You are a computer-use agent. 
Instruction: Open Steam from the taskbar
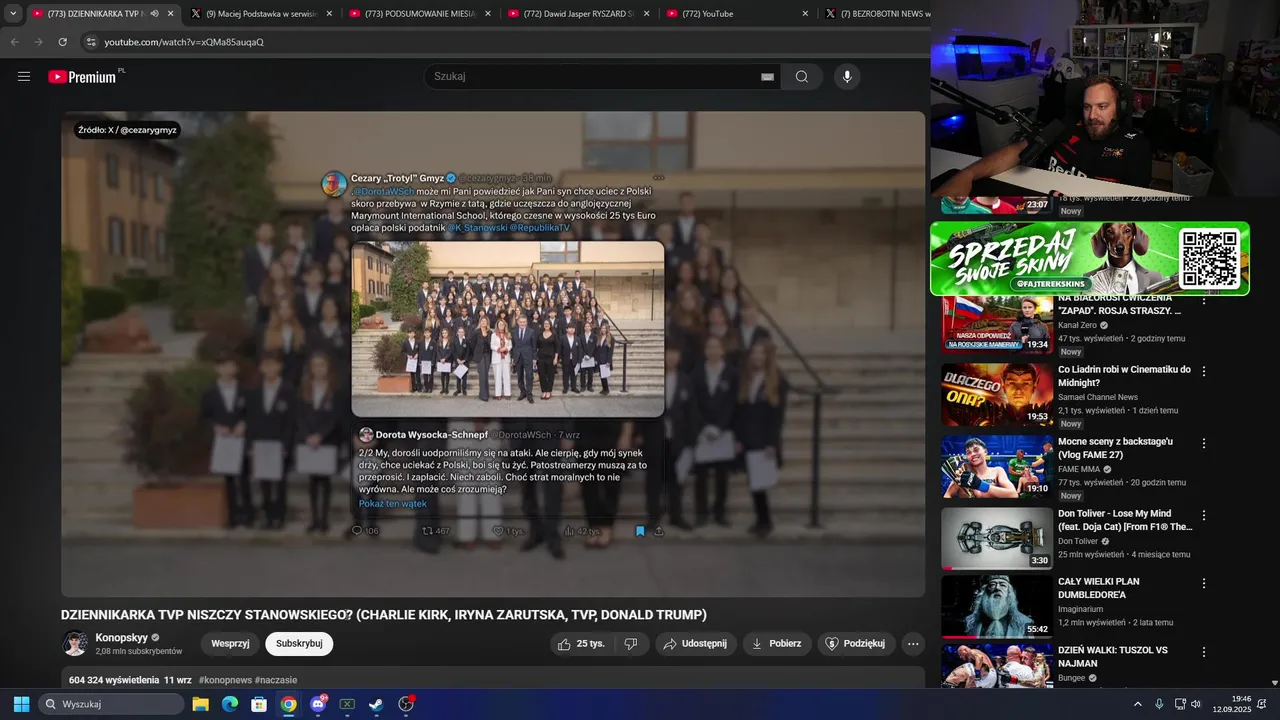[x=376, y=704]
